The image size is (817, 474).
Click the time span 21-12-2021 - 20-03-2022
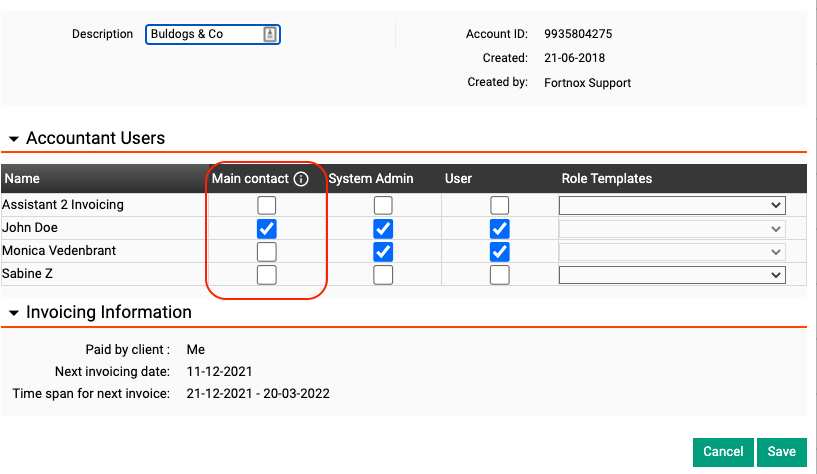click(x=258, y=393)
